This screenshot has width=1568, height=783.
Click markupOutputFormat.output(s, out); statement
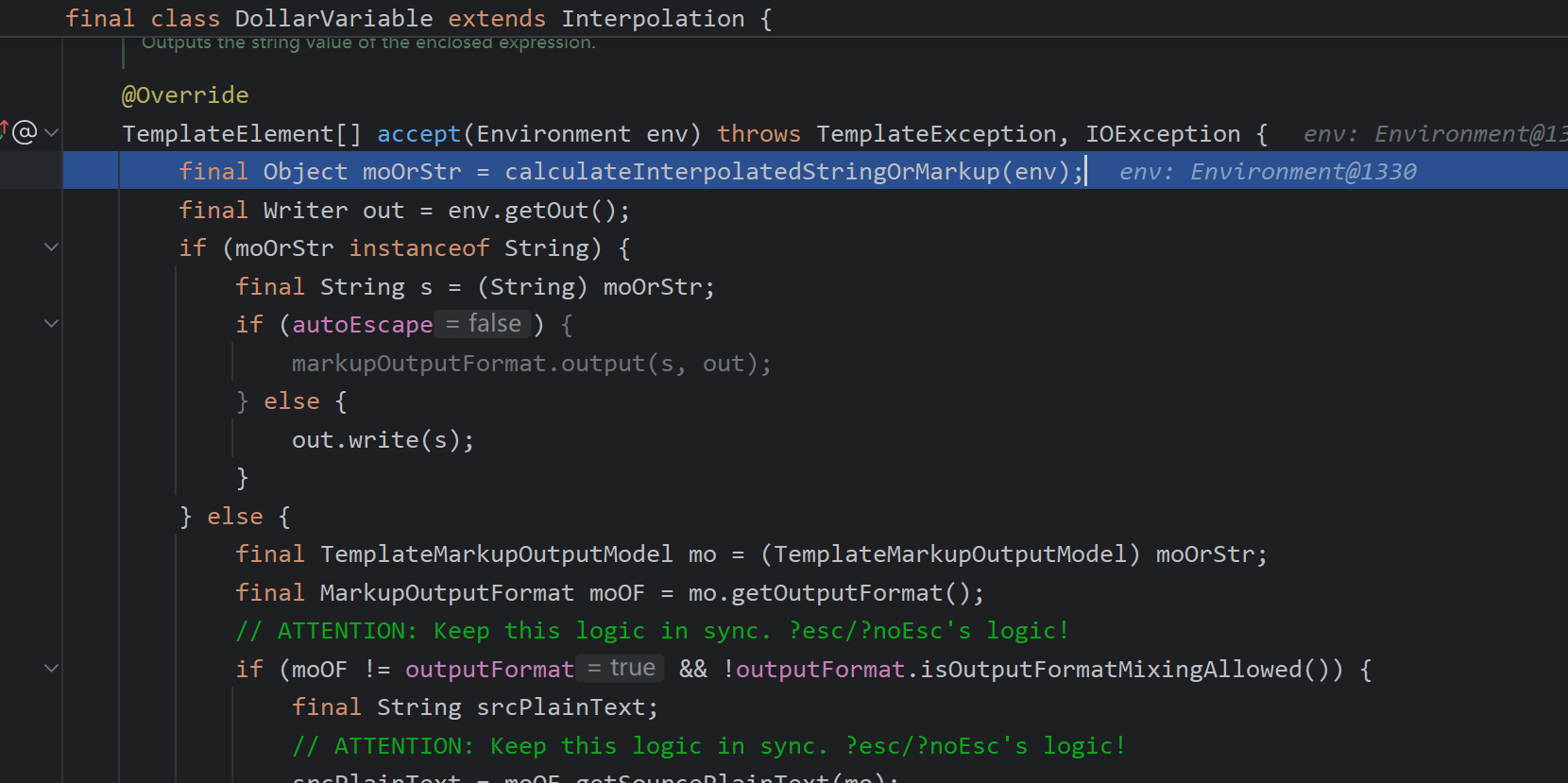tap(532, 364)
